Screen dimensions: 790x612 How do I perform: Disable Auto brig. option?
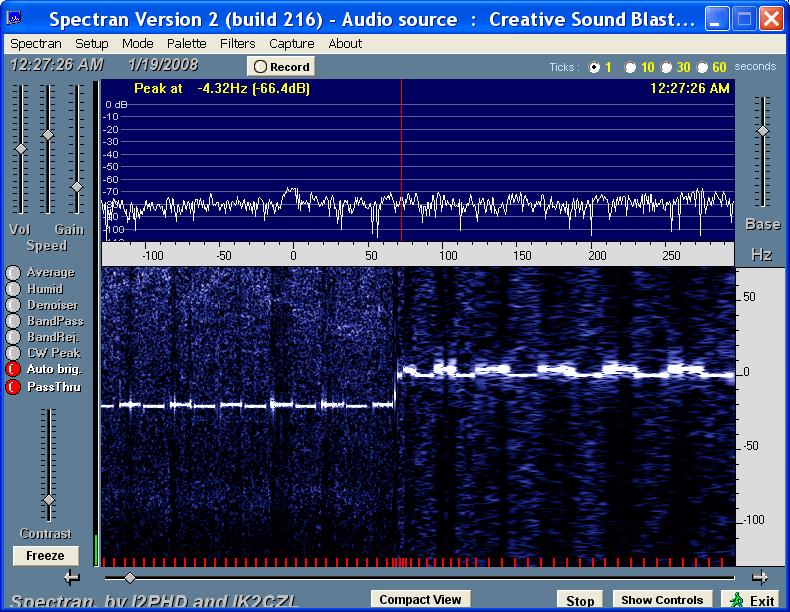(x=13, y=369)
